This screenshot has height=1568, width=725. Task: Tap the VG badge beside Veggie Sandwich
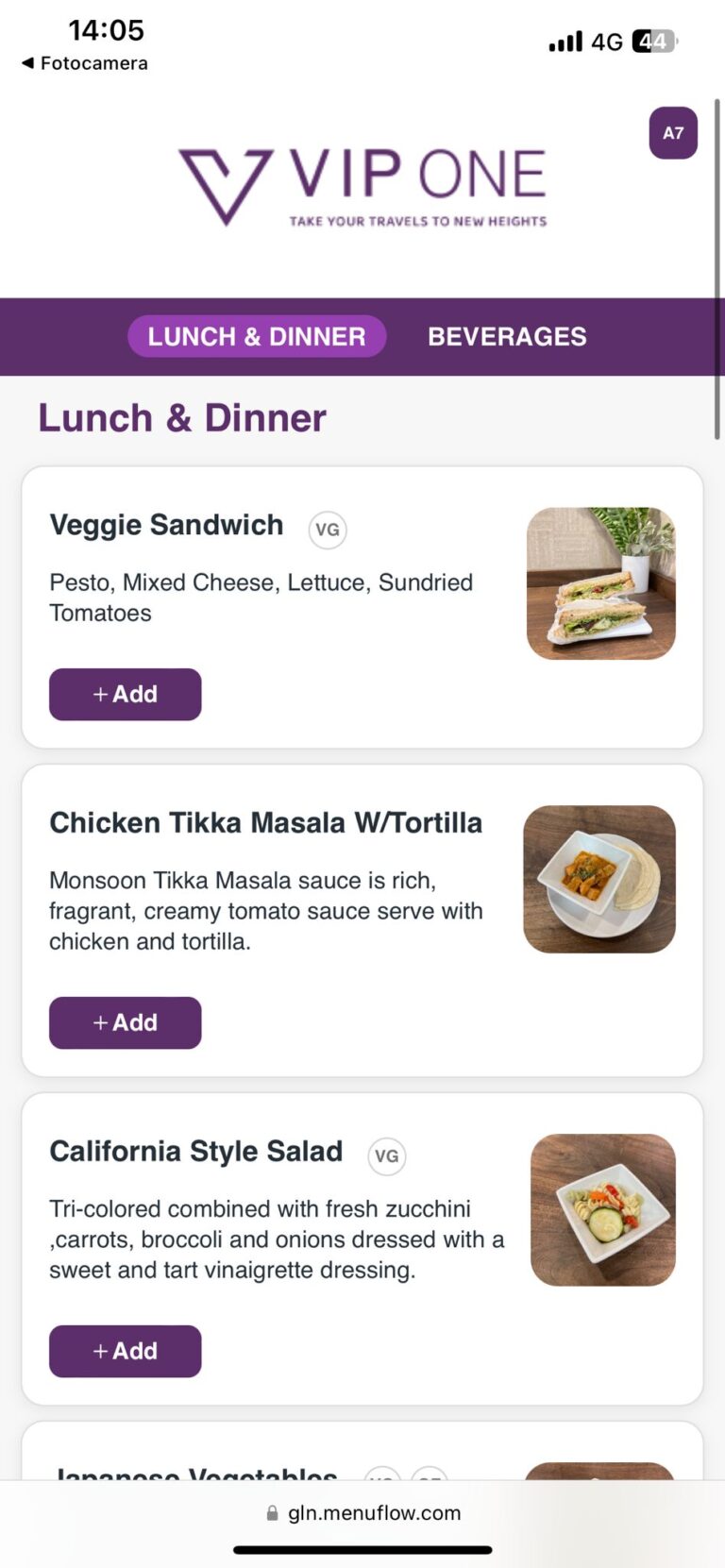click(328, 530)
